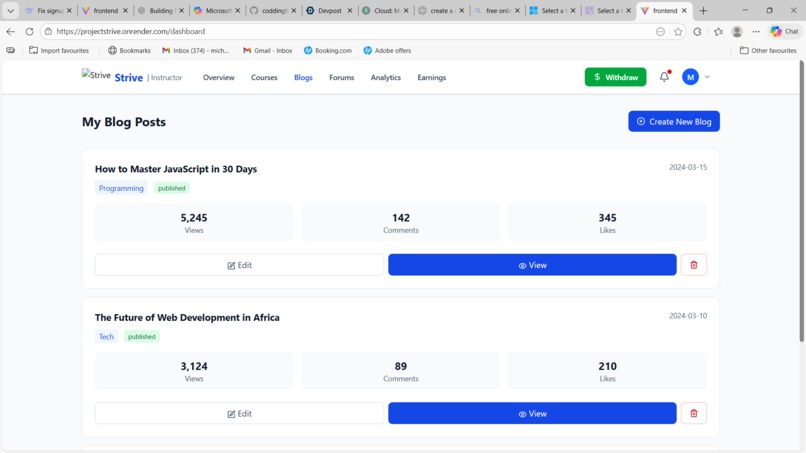View the JavaScript in 30 Days post
Screen dimensions: 806x453
click(x=532, y=265)
